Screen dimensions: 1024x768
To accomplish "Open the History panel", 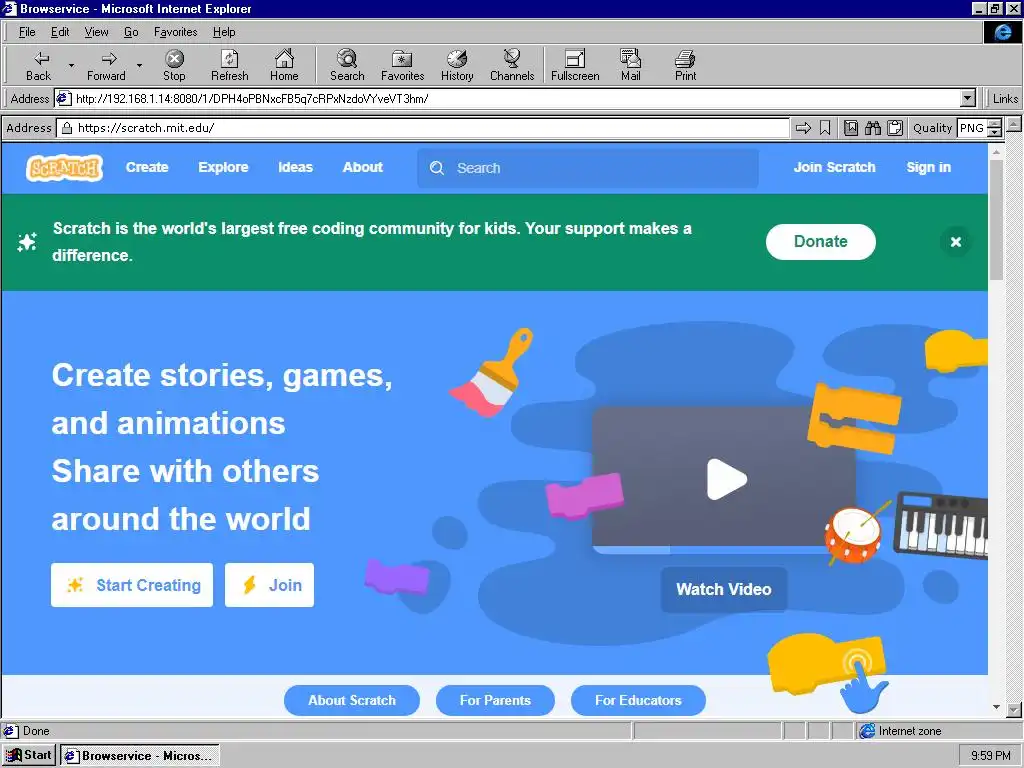I will (x=456, y=66).
